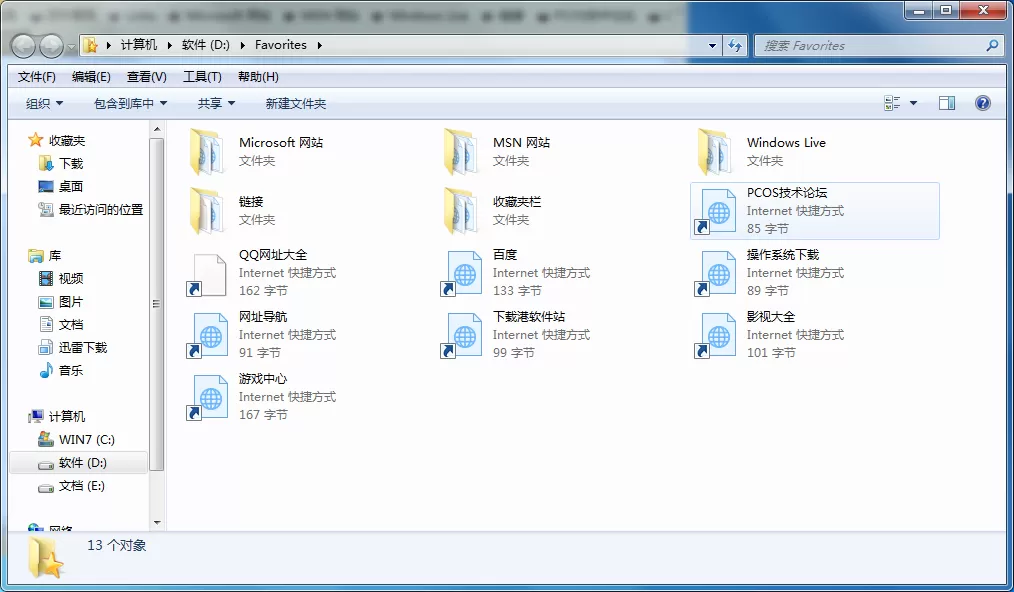Screen dimensions: 1014x592
Task: Select the 网址导航 shortcut icon
Action: click(x=207, y=335)
